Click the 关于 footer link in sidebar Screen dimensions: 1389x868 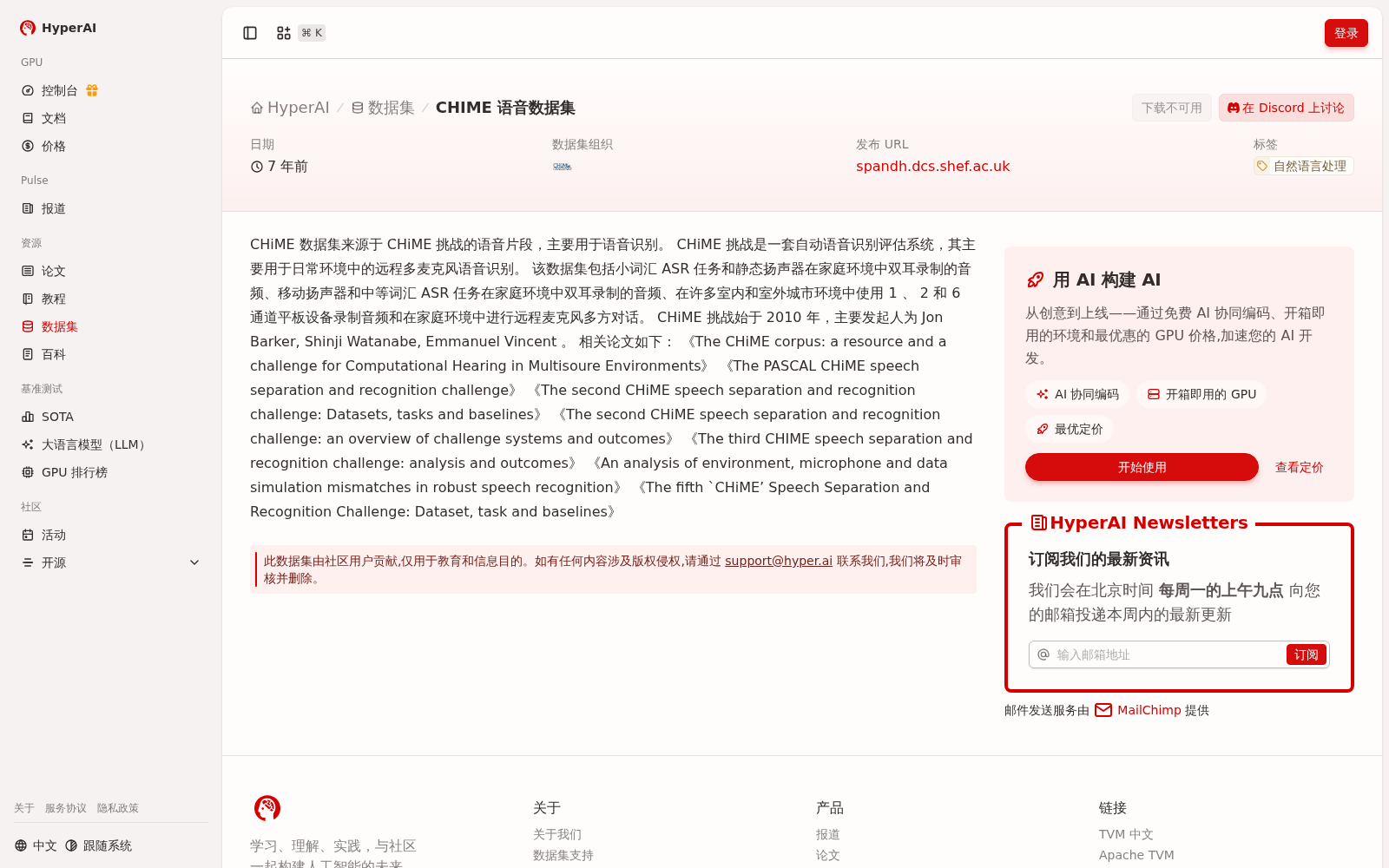click(24, 808)
